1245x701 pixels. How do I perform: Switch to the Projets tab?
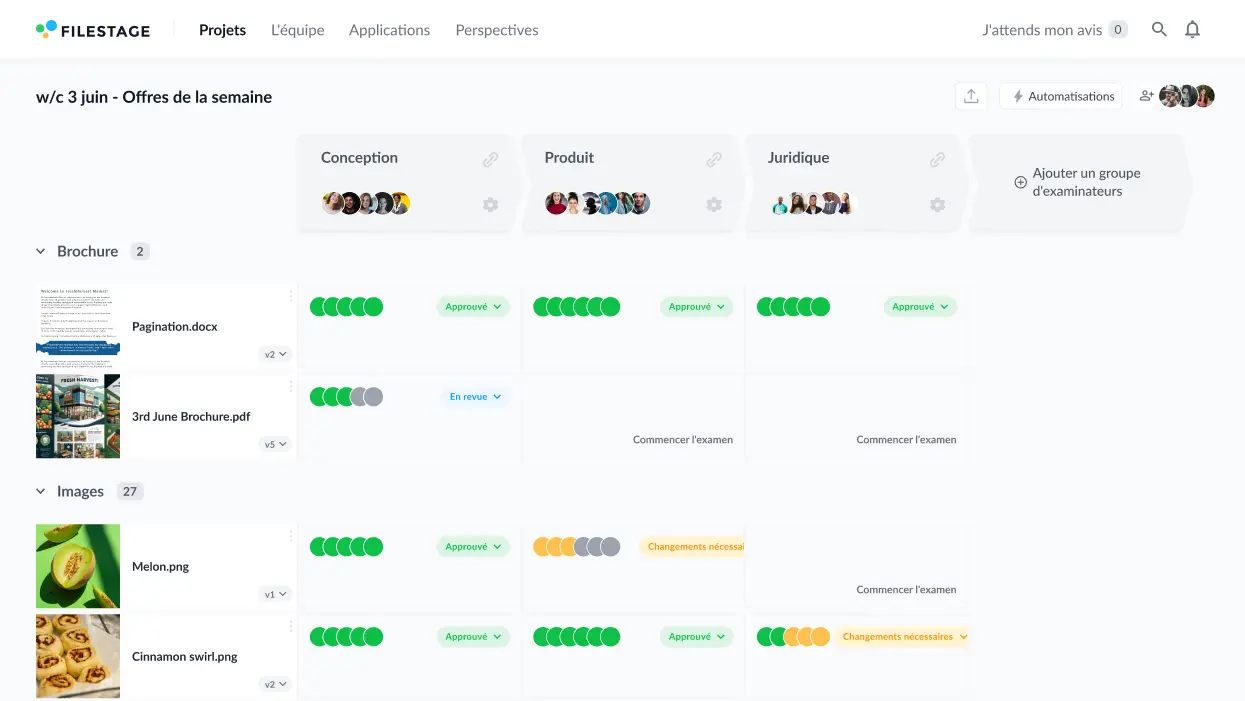pyautogui.click(x=222, y=30)
